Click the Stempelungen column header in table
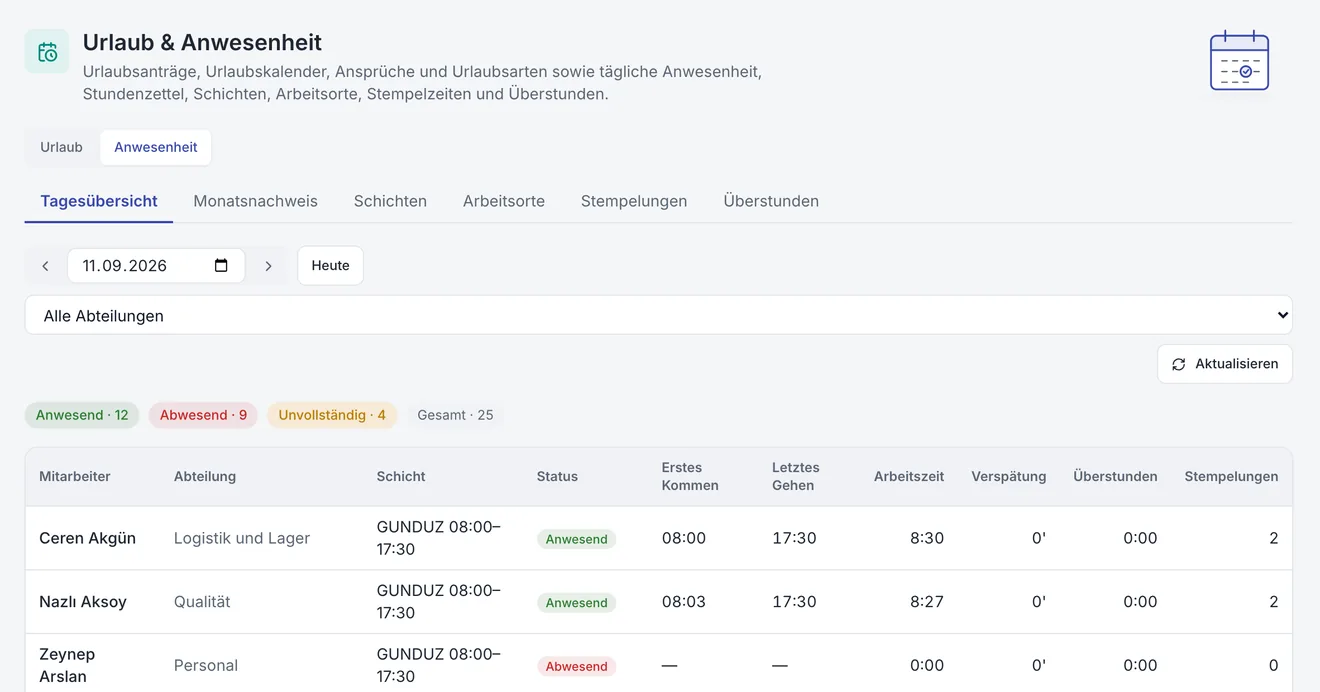Screen dimensions: 1320x692 pyautogui.click(x=1231, y=477)
